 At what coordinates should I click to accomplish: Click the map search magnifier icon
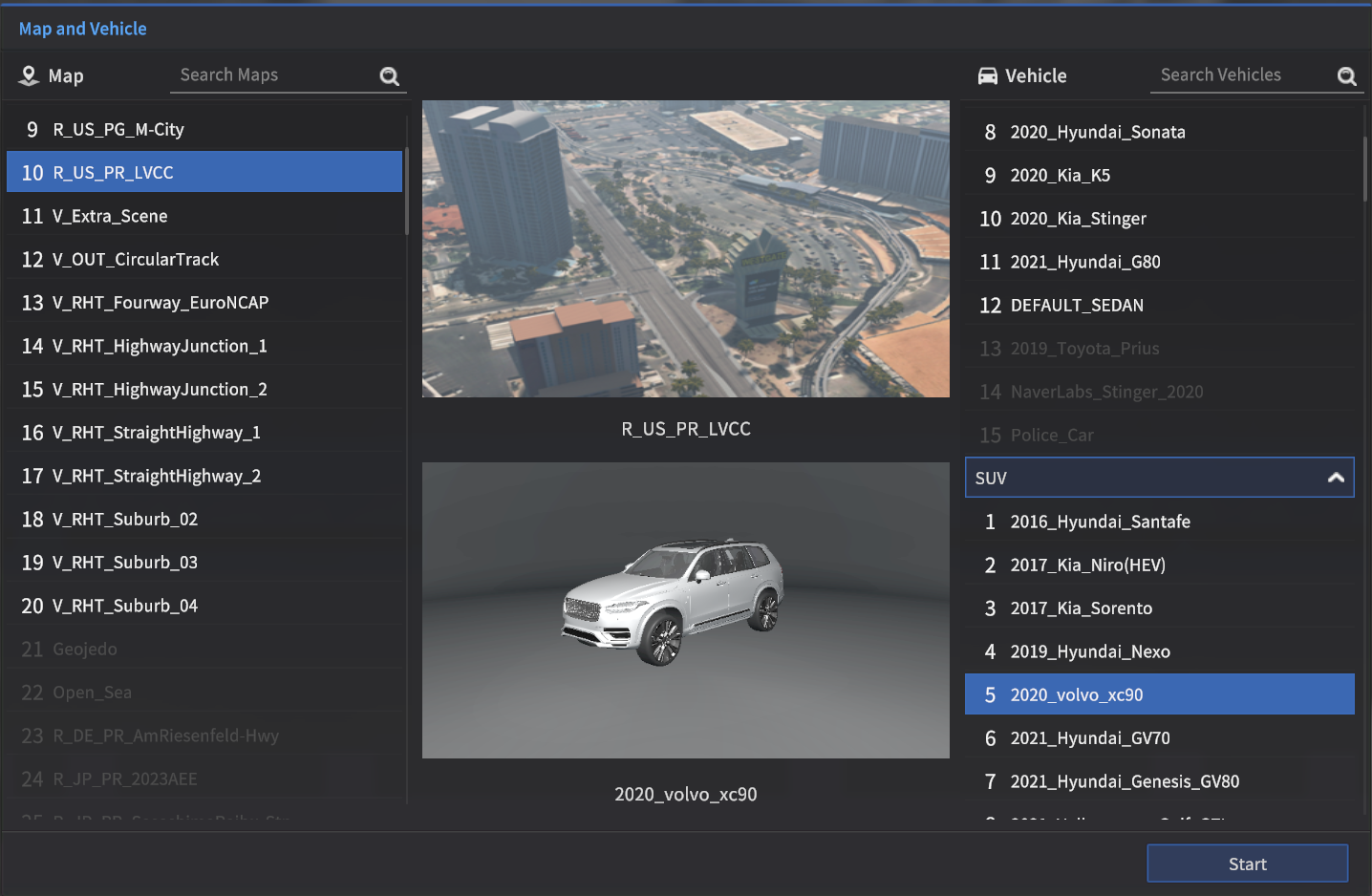(389, 76)
